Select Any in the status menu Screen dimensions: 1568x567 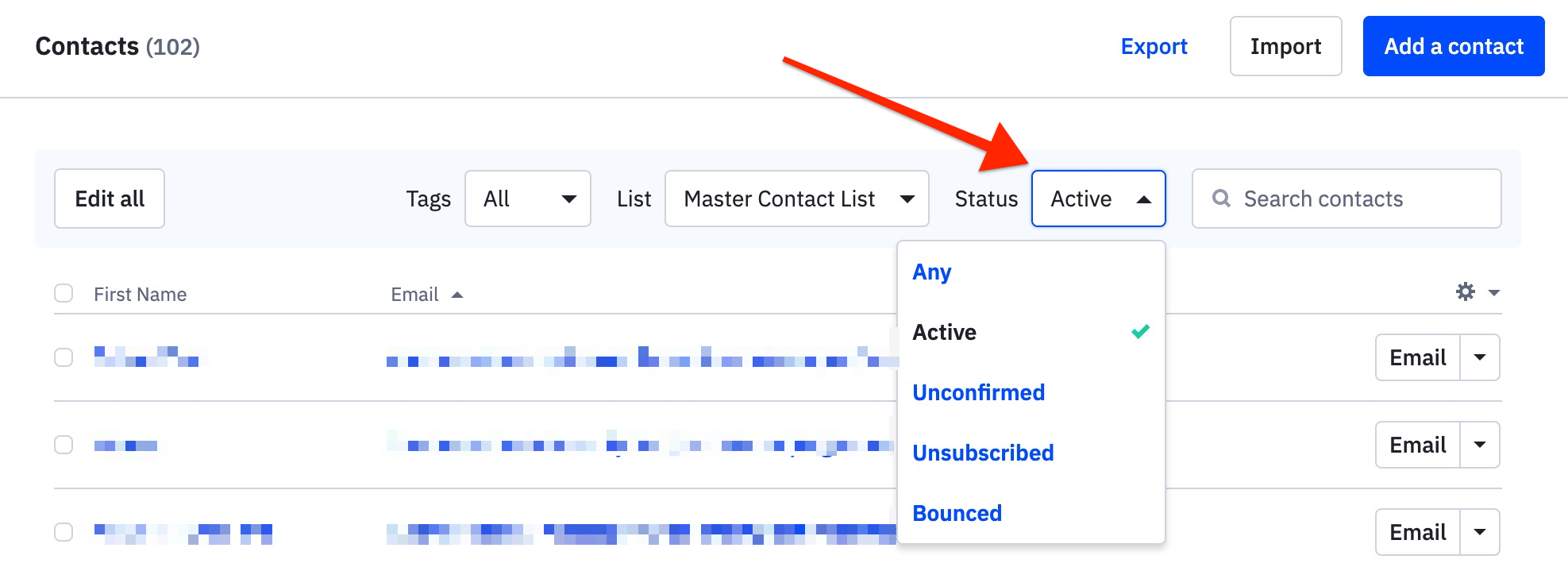coord(931,272)
